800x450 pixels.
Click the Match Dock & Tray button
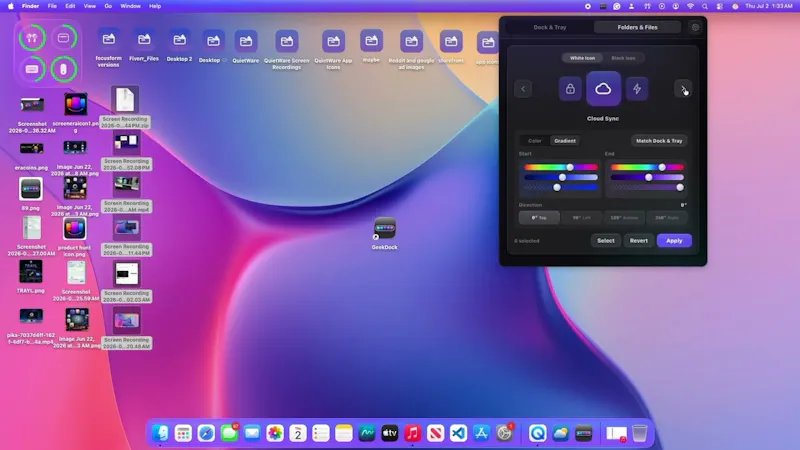(659, 141)
